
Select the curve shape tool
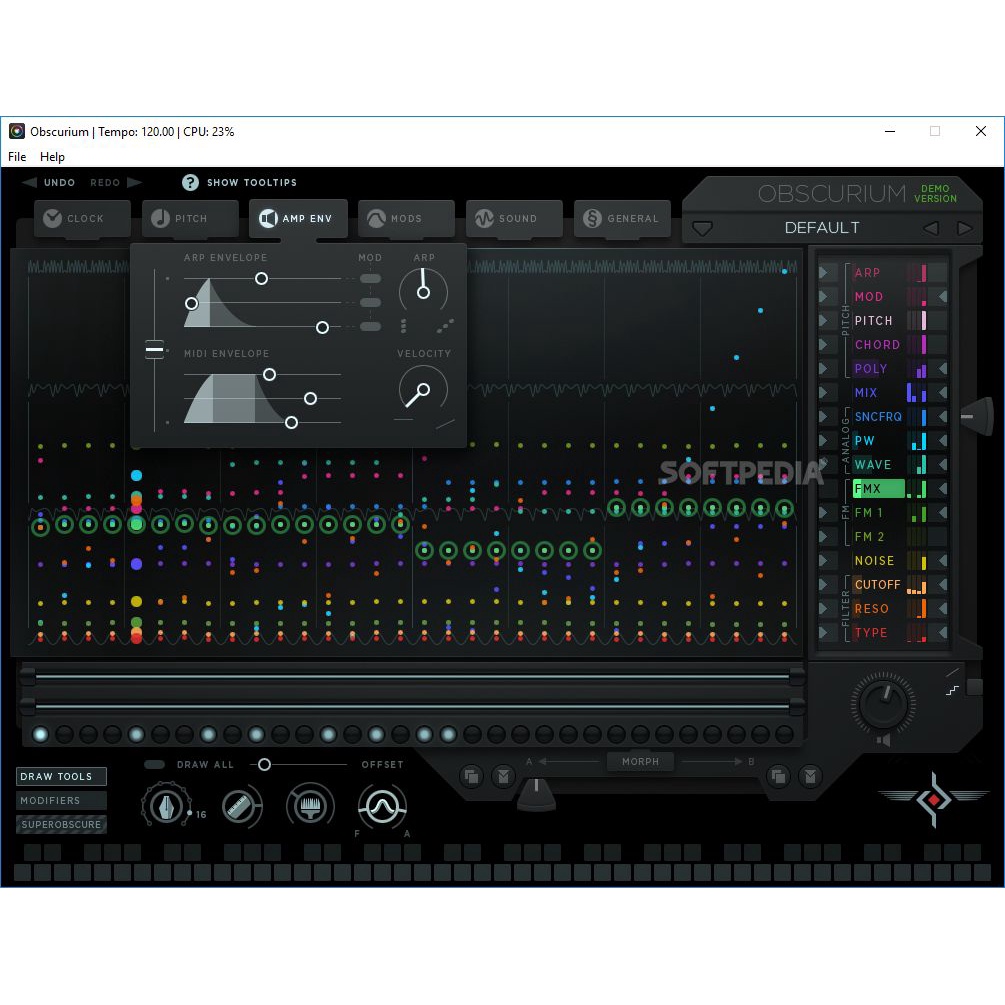tap(382, 806)
